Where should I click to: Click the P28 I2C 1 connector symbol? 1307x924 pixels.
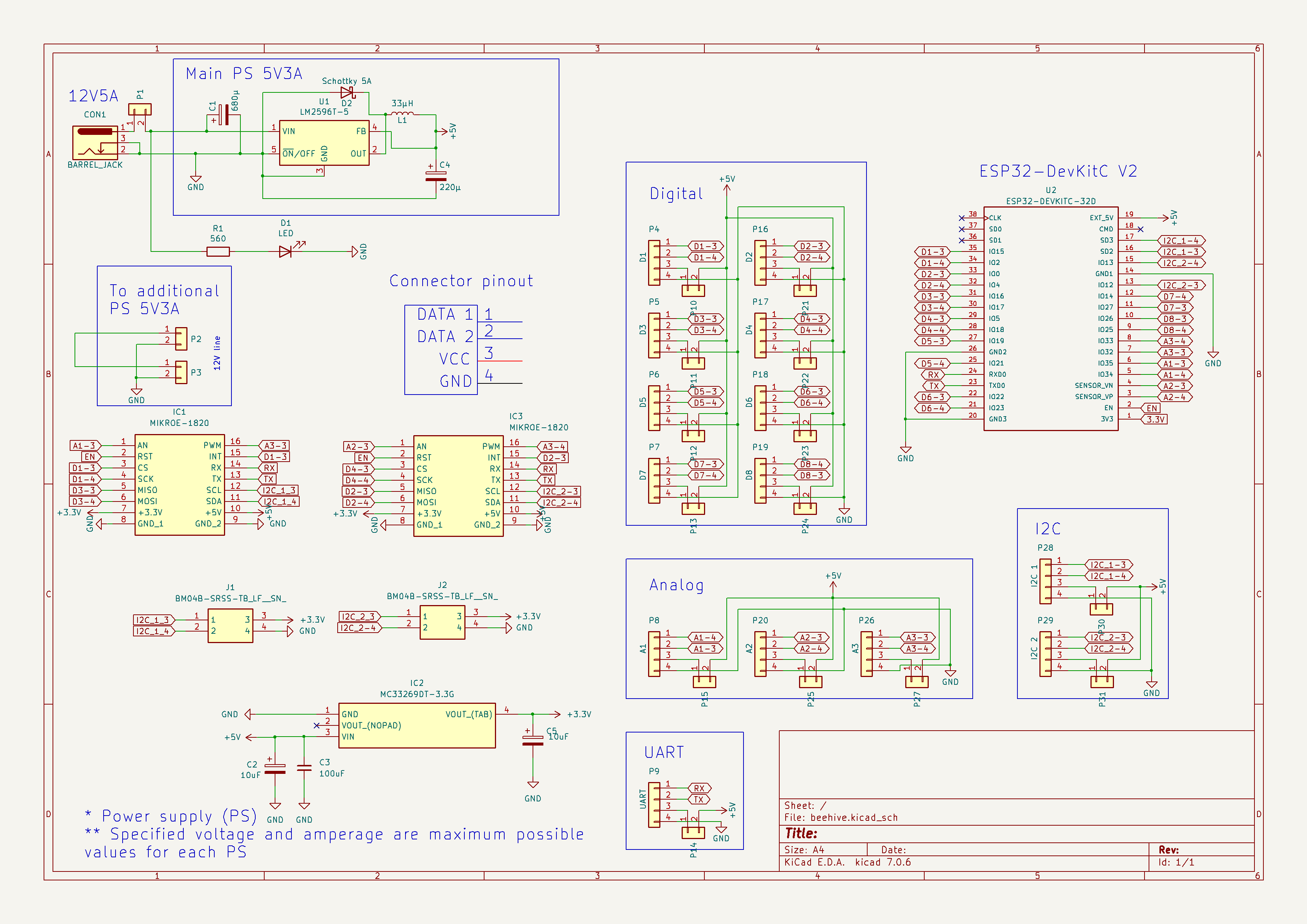[x=1045, y=582]
